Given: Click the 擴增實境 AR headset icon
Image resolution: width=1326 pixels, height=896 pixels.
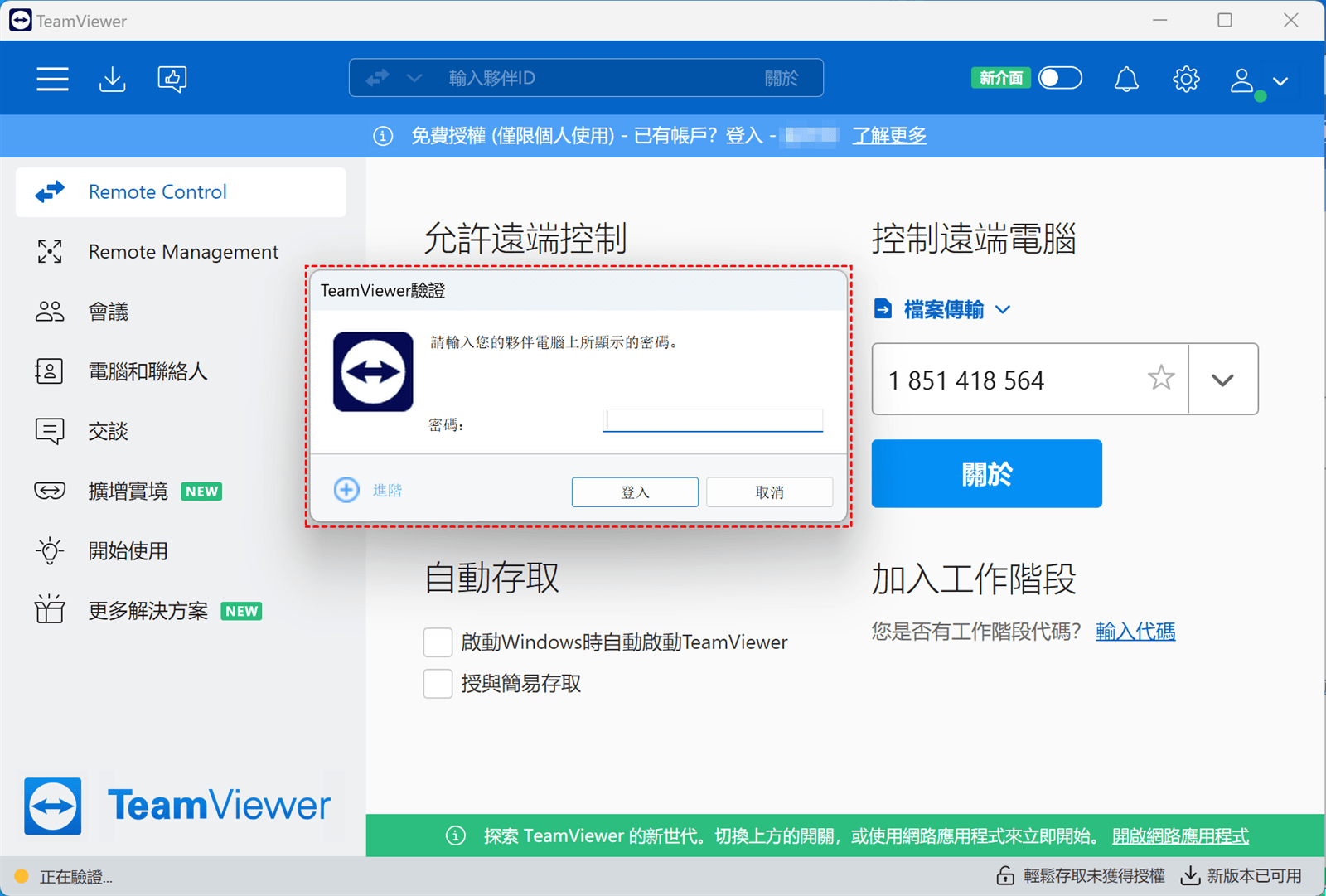Looking at the screenshot, I should tap(50, 491).
